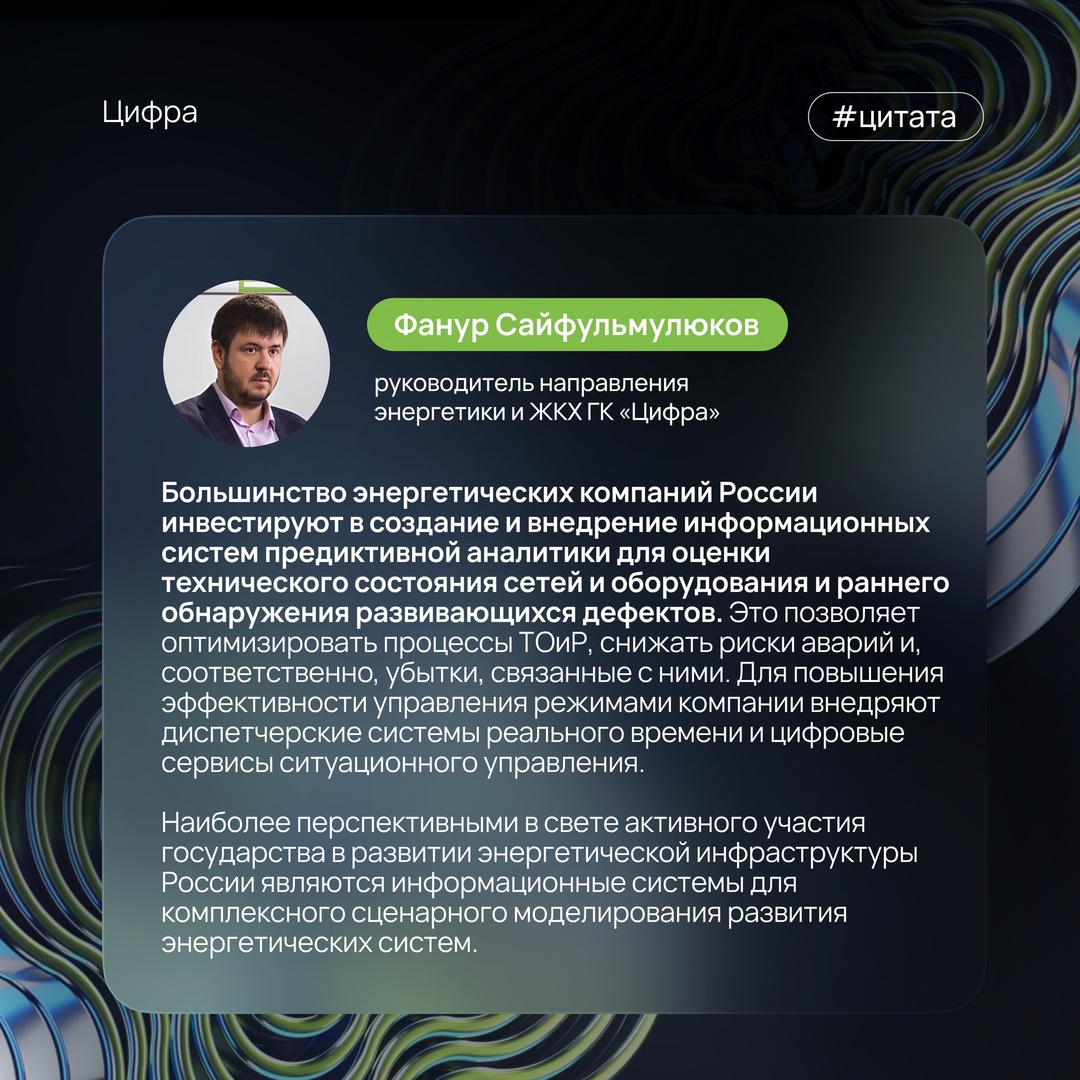Select the speaker's round portrait photo
The width and height of the screenshot is (1080, 1080).
pyautogui.click(x=246, y=363)
